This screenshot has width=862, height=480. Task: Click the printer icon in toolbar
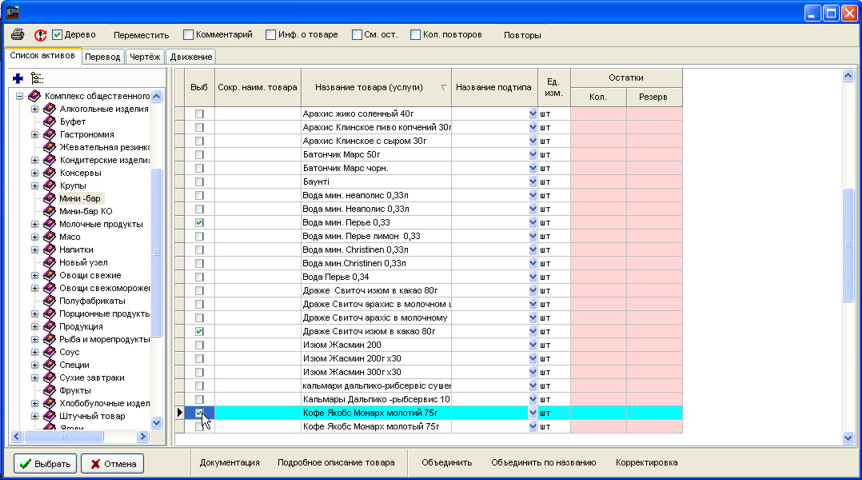(x=17, y=35)
